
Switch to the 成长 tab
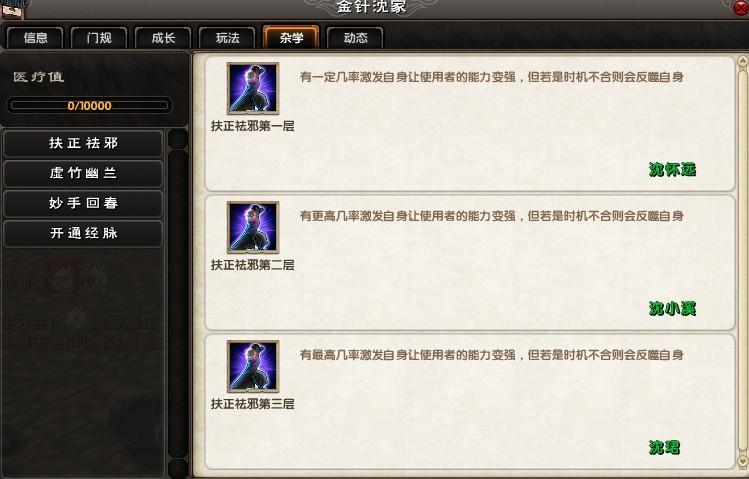[x=163, y=37]
